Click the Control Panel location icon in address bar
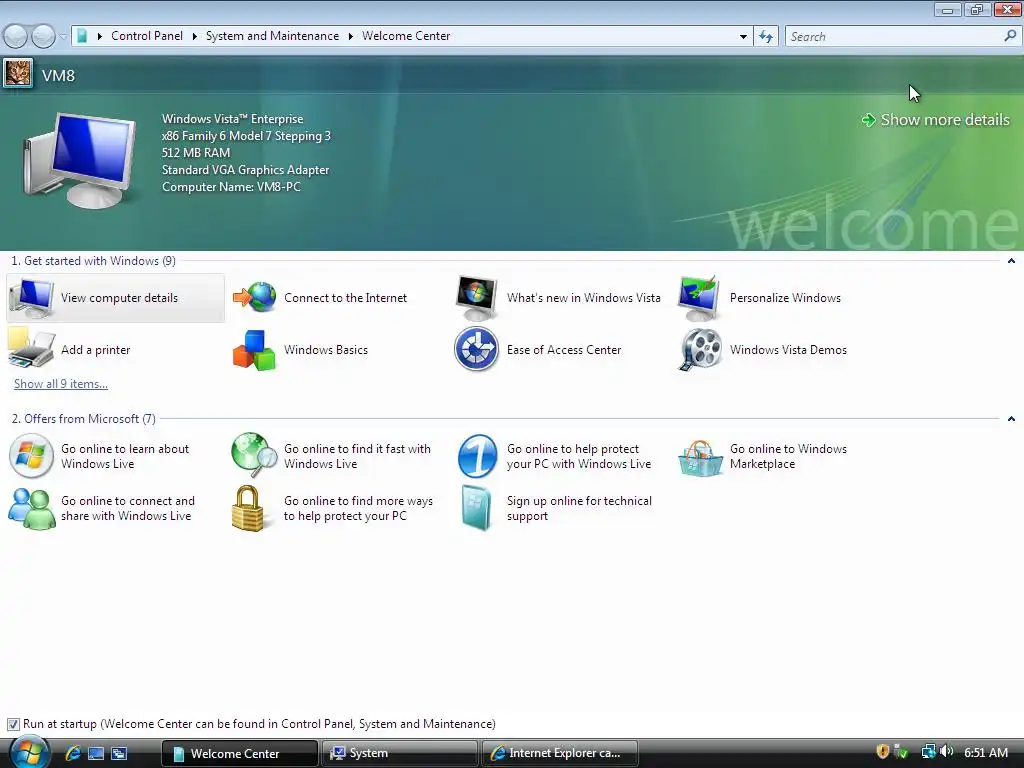The width and height of the screenshot is (1024, 768). pyautogui.click(x=82, y=36)
